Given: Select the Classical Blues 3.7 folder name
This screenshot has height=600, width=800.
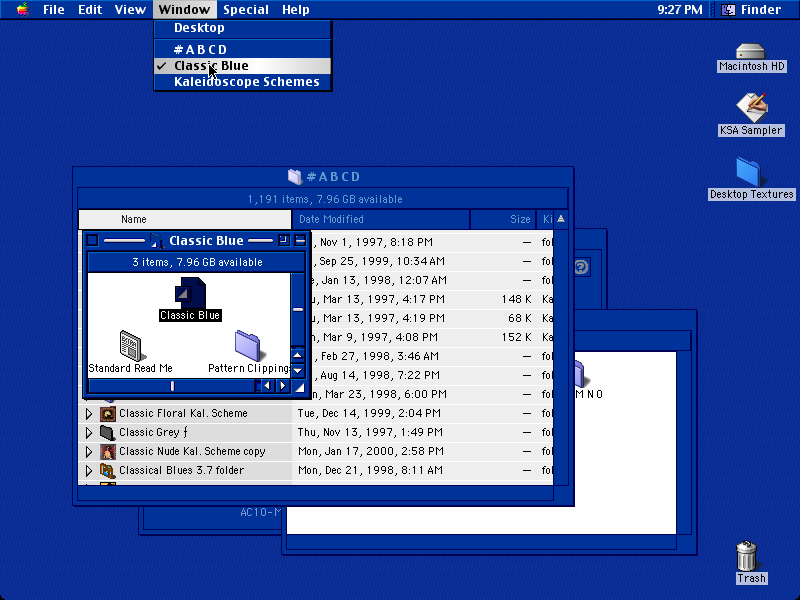Looking at the screenshot, I should click(182, 470).
